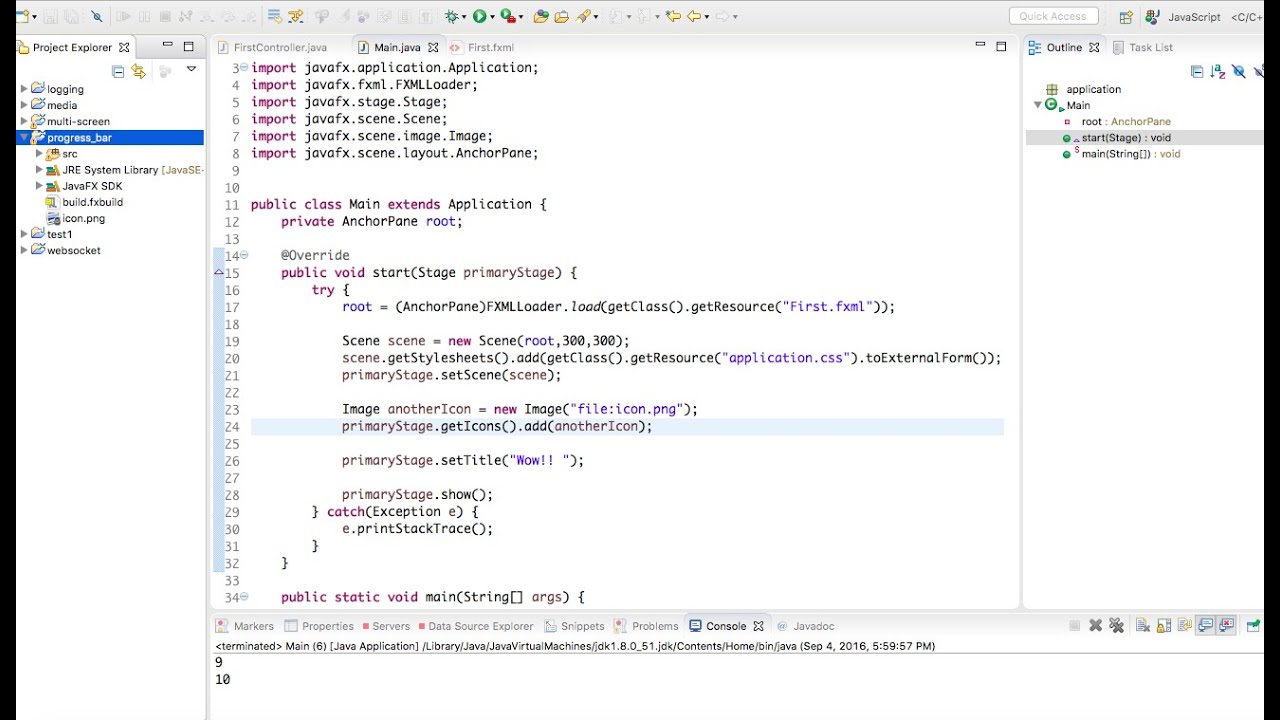
Task: Open the New wizard dropdown arrow
Action: (x=34, y=17)
